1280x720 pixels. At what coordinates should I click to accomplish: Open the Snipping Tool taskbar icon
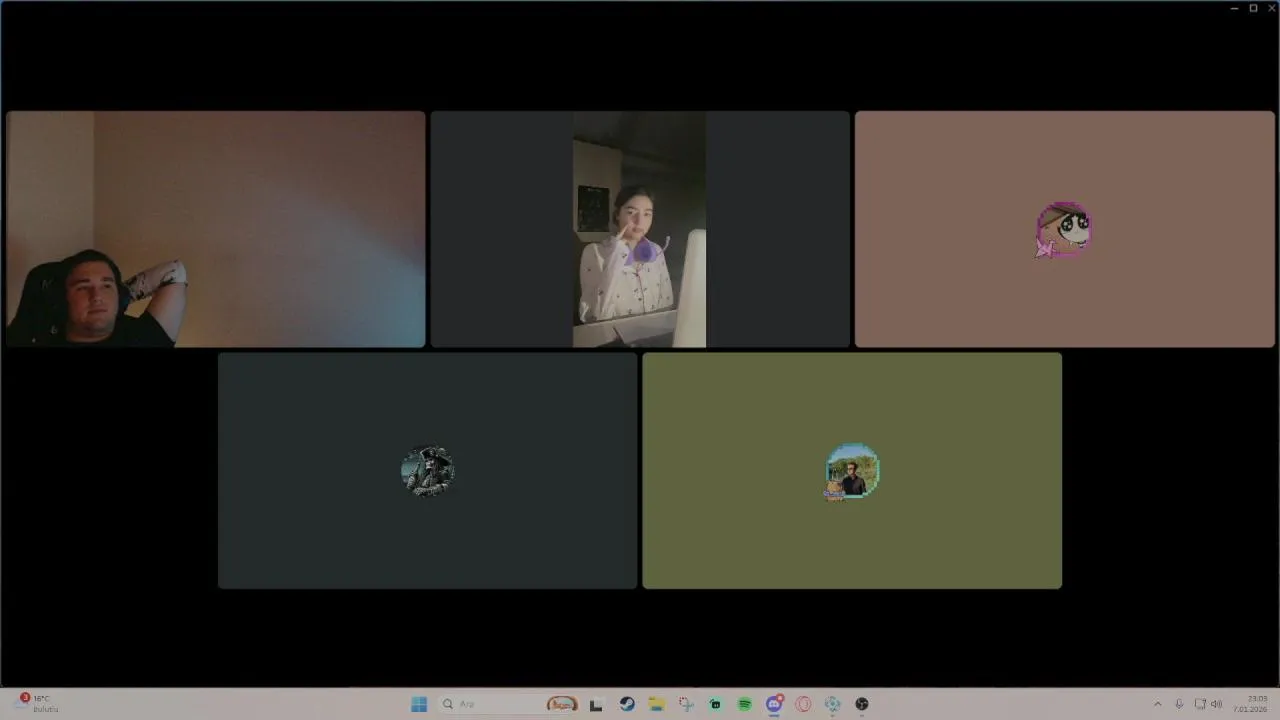686,704
